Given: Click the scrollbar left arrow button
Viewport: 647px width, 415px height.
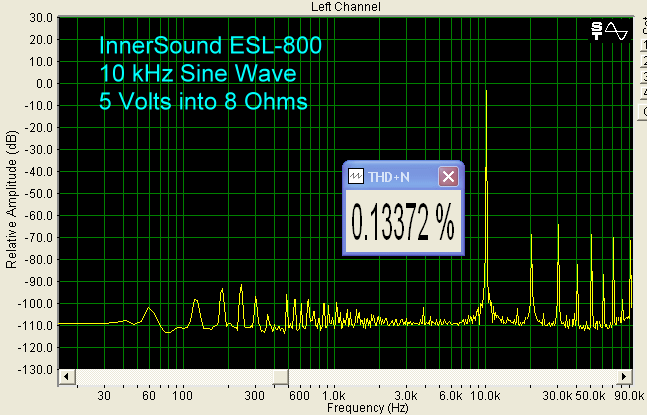Looking at the screenshot, I should (x=67, y=377).
